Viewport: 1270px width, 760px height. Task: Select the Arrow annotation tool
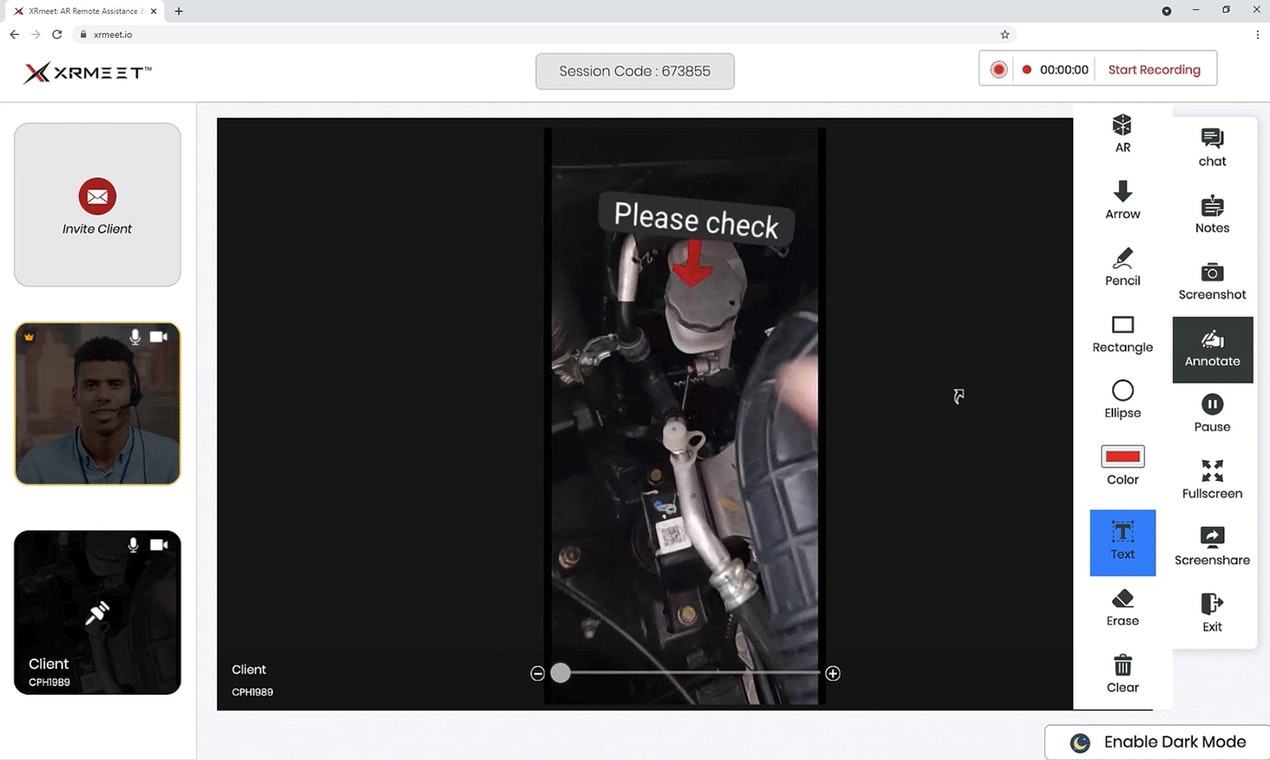coord(1122,200)
